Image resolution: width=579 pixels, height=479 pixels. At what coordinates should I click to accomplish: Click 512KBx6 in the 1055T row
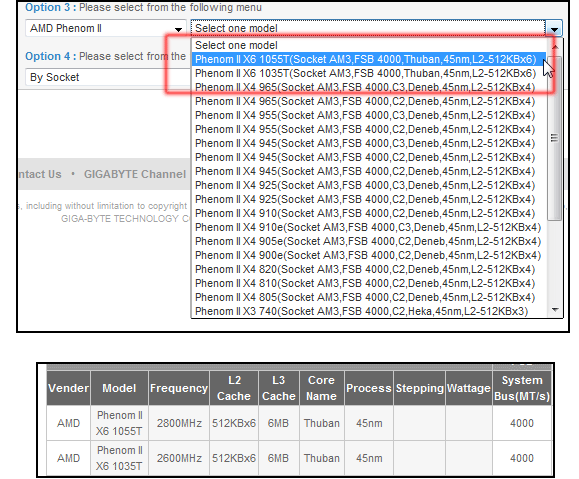click(234, 423)
